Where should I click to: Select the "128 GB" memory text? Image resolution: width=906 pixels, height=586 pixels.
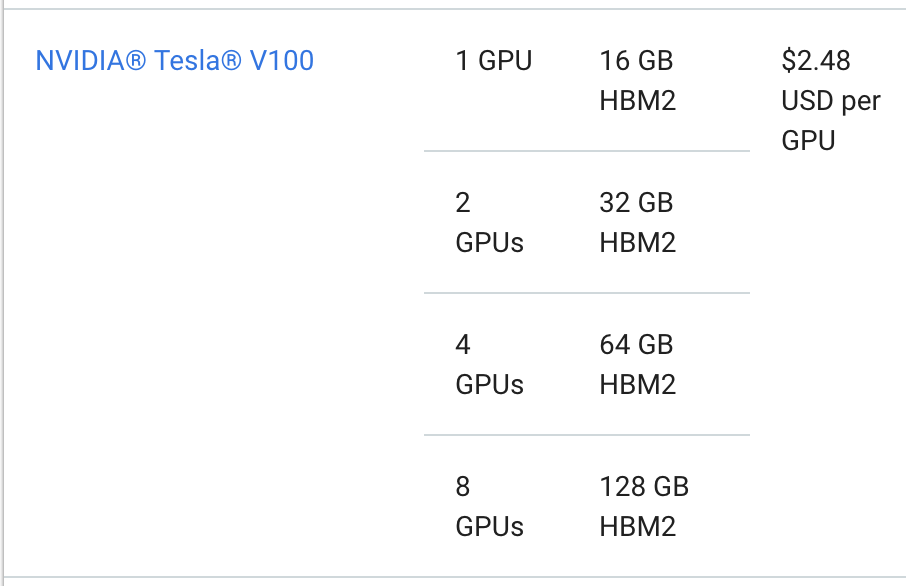coord(644,487)
